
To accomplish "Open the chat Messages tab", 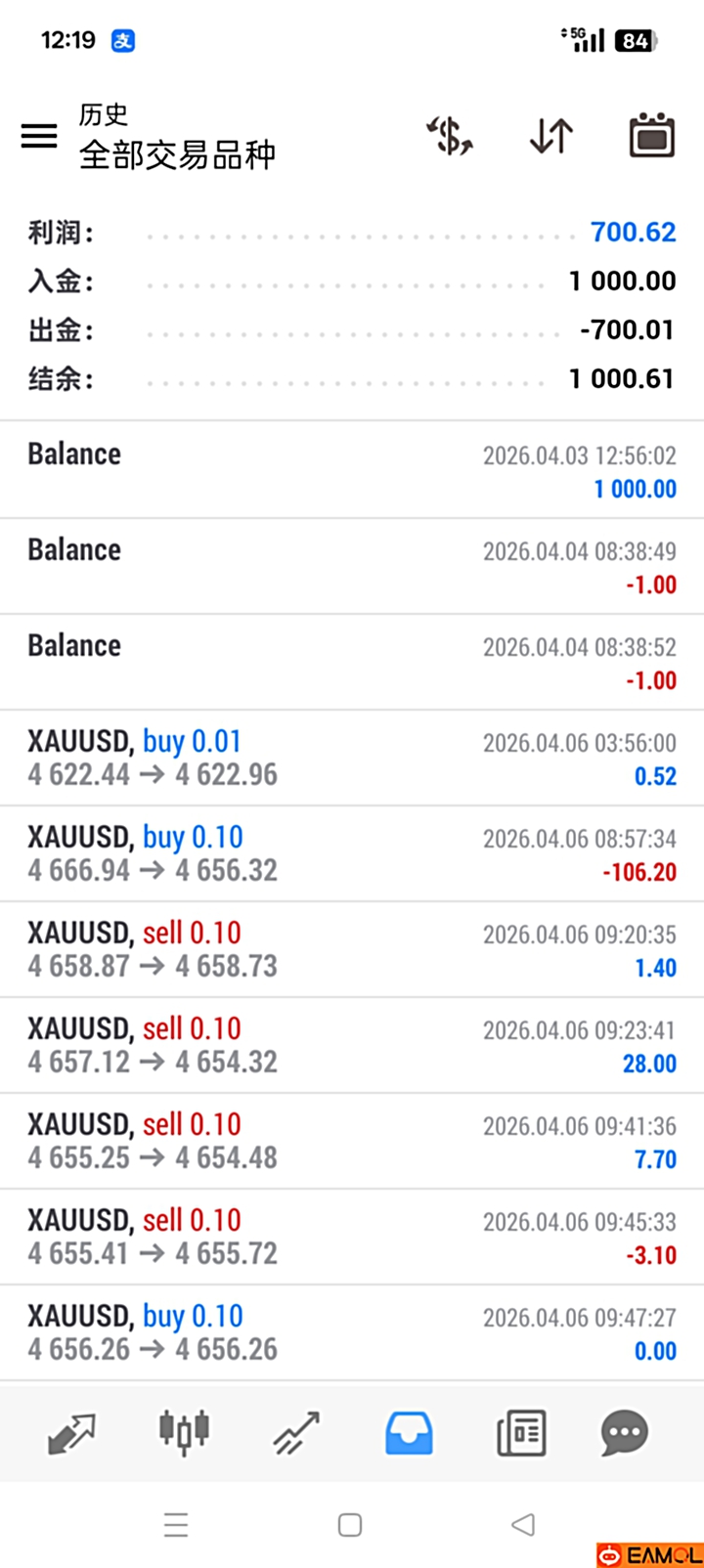I will tap(624, 1433).
